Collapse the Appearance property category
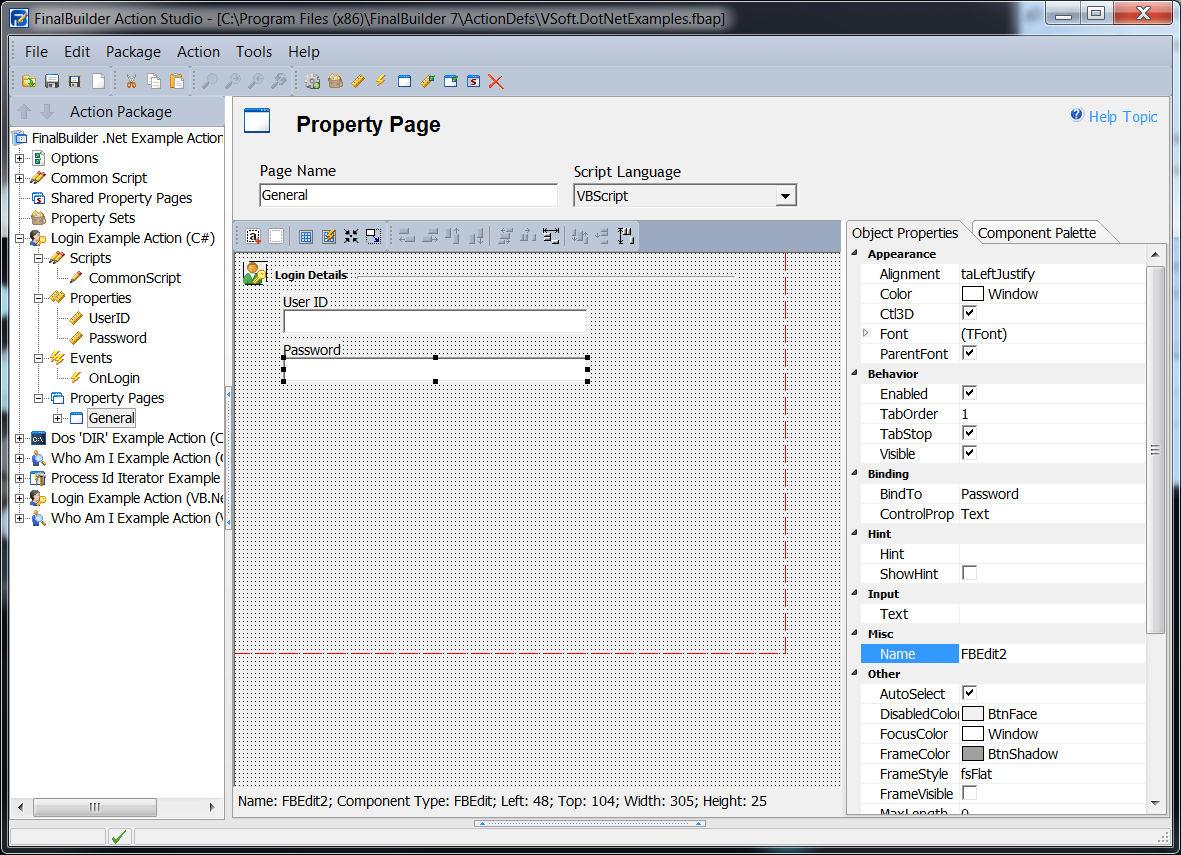1181x855 pixels. 855,254
